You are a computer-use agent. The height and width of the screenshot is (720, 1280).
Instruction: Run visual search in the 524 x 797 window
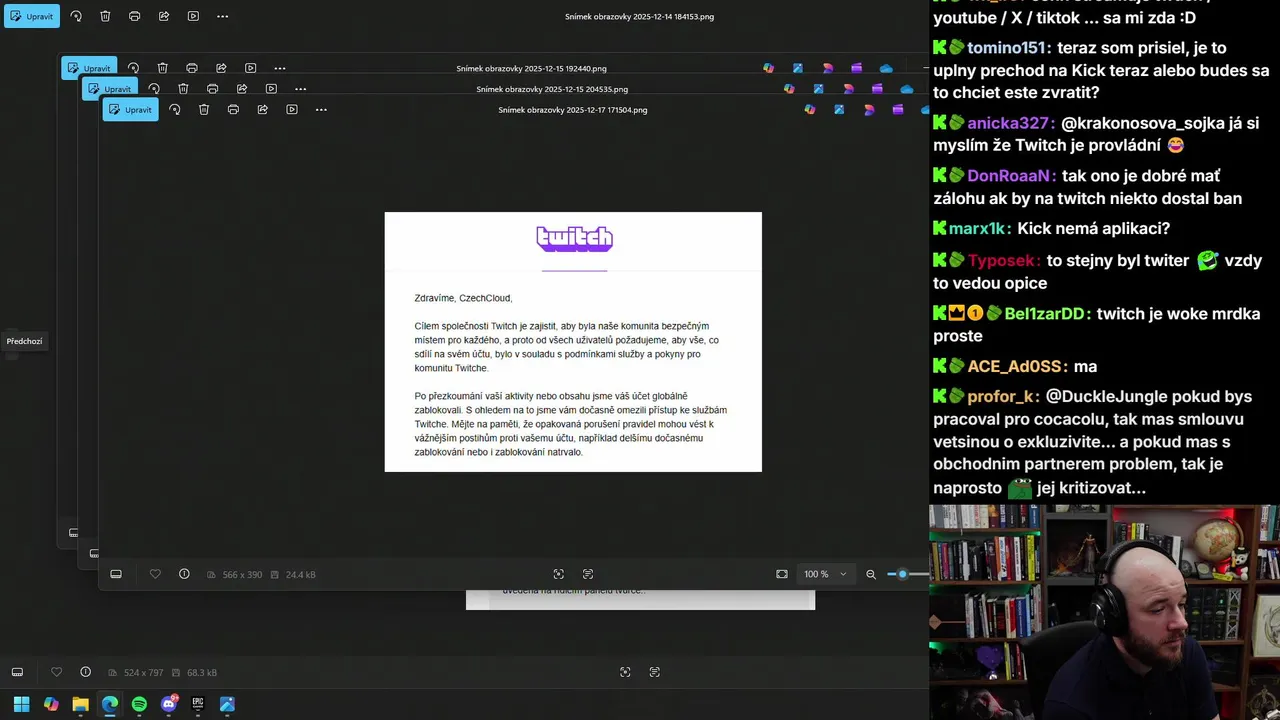pos(625,672)
